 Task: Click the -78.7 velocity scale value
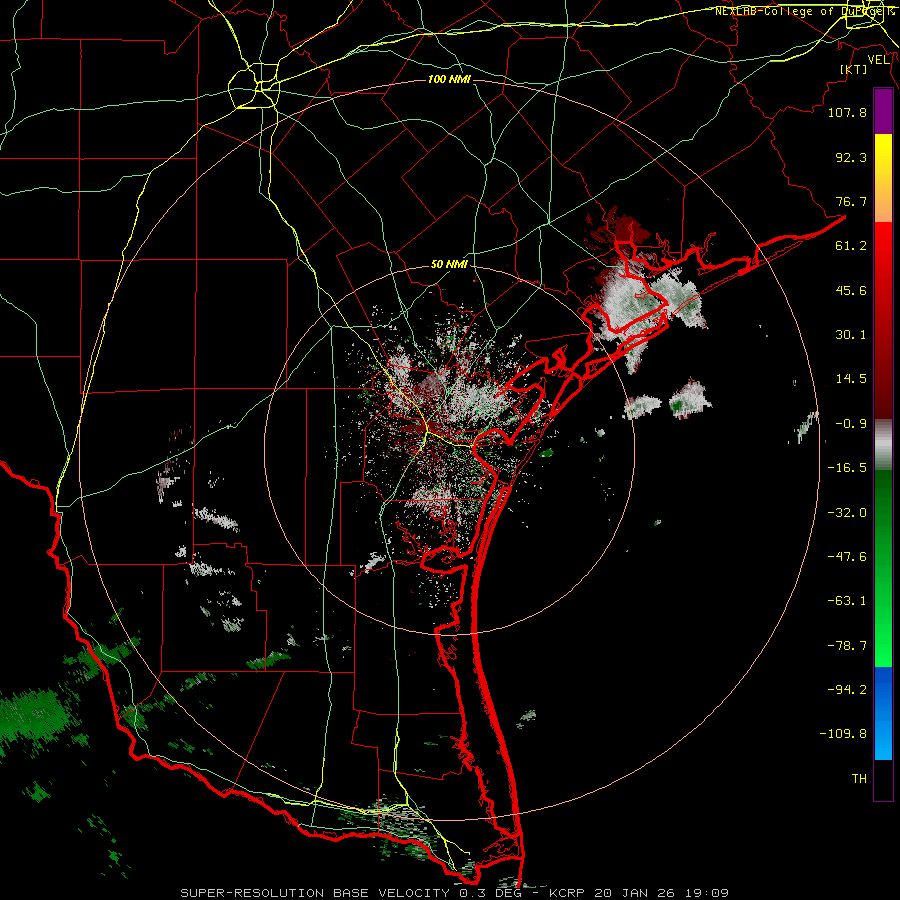tap(847, 646)
